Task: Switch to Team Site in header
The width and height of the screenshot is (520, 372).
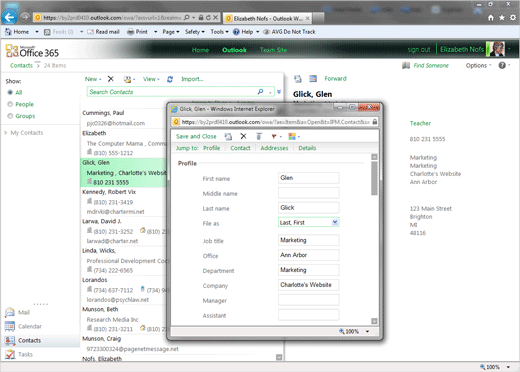Action: [x=273, y=50]
